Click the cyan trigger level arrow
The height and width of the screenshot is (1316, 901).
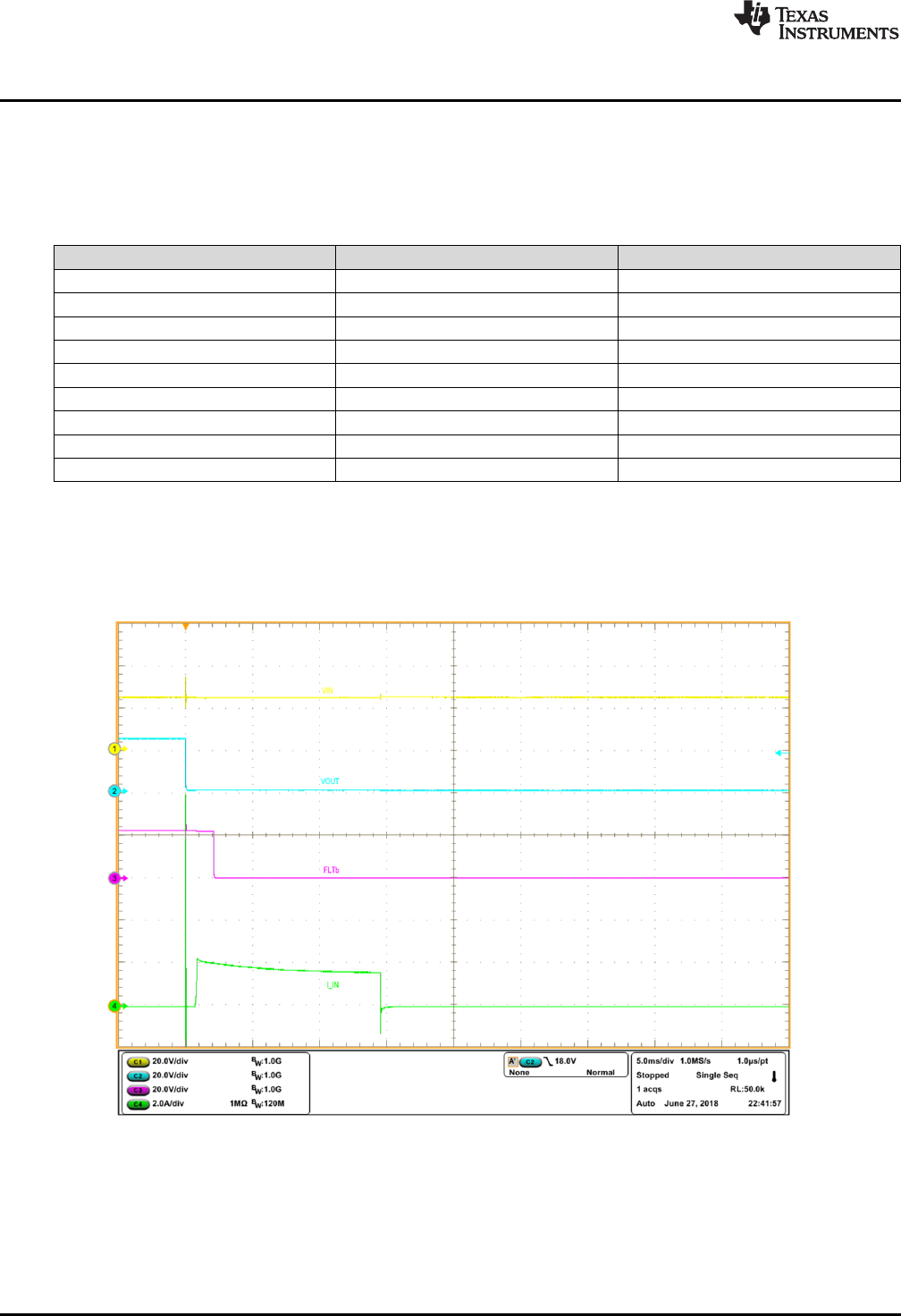780,754
